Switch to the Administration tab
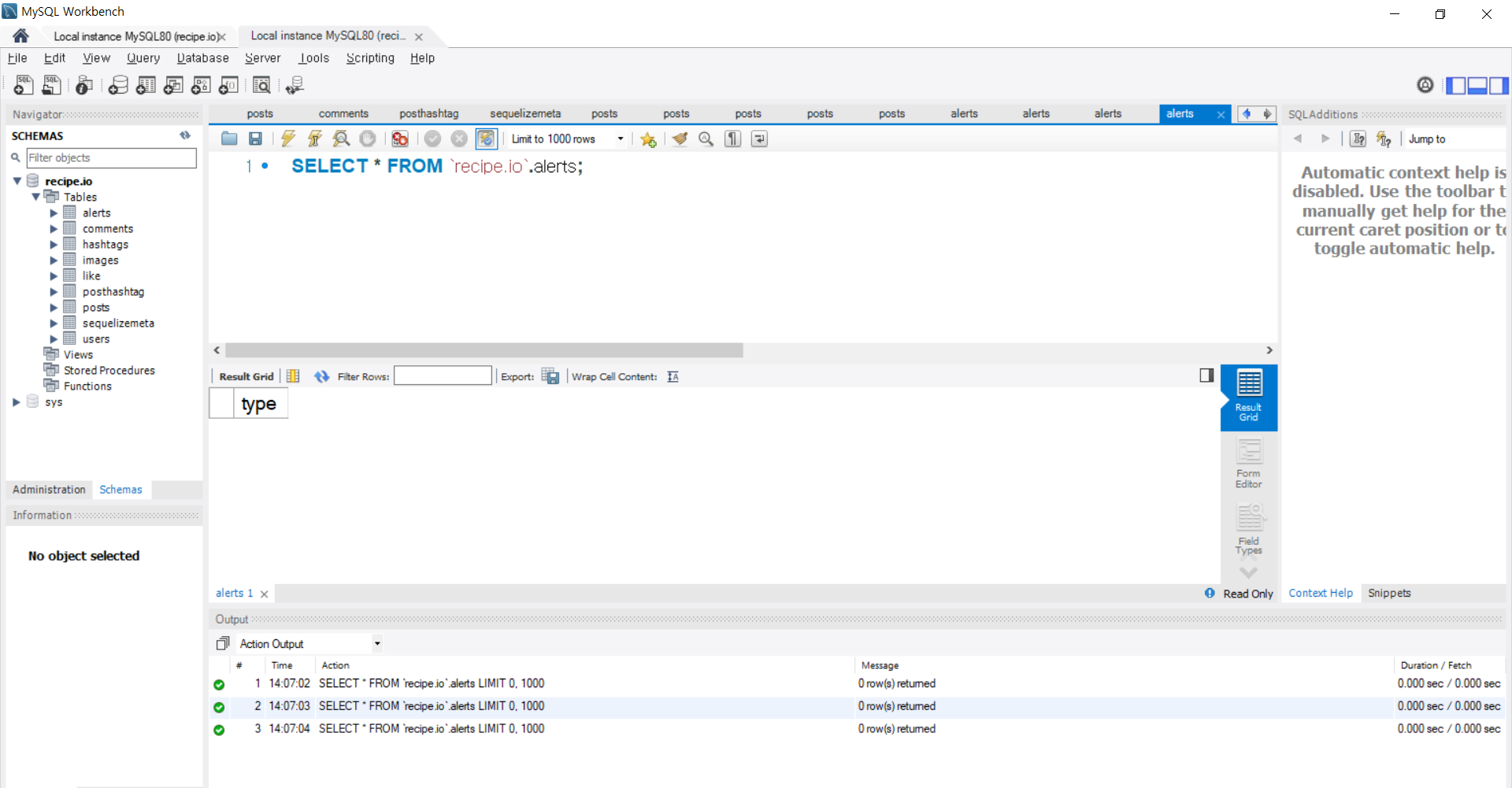Image resolution: width=1512 pixels, height=788 pixels. coord(49,490)
